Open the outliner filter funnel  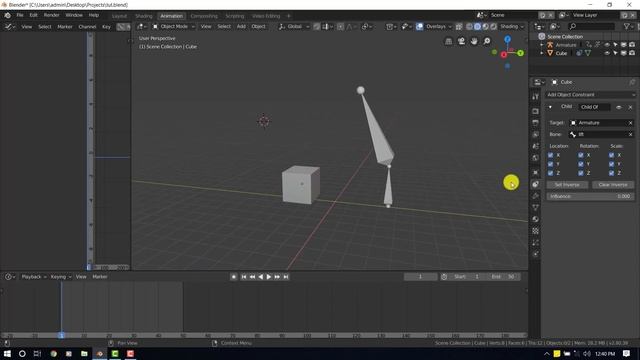[x=627, y=27]
